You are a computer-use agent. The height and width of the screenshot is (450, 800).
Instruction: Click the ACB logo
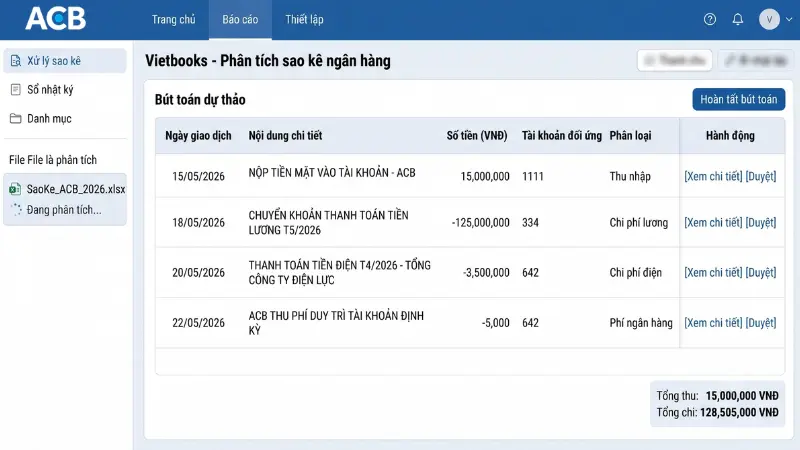(x=56, y=19)
